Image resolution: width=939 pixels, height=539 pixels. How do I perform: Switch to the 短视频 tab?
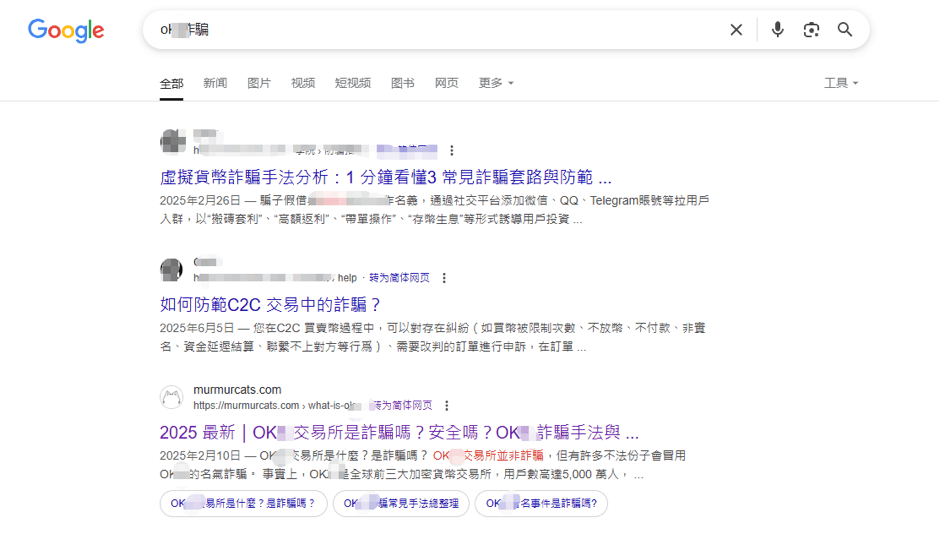[353, 83]
